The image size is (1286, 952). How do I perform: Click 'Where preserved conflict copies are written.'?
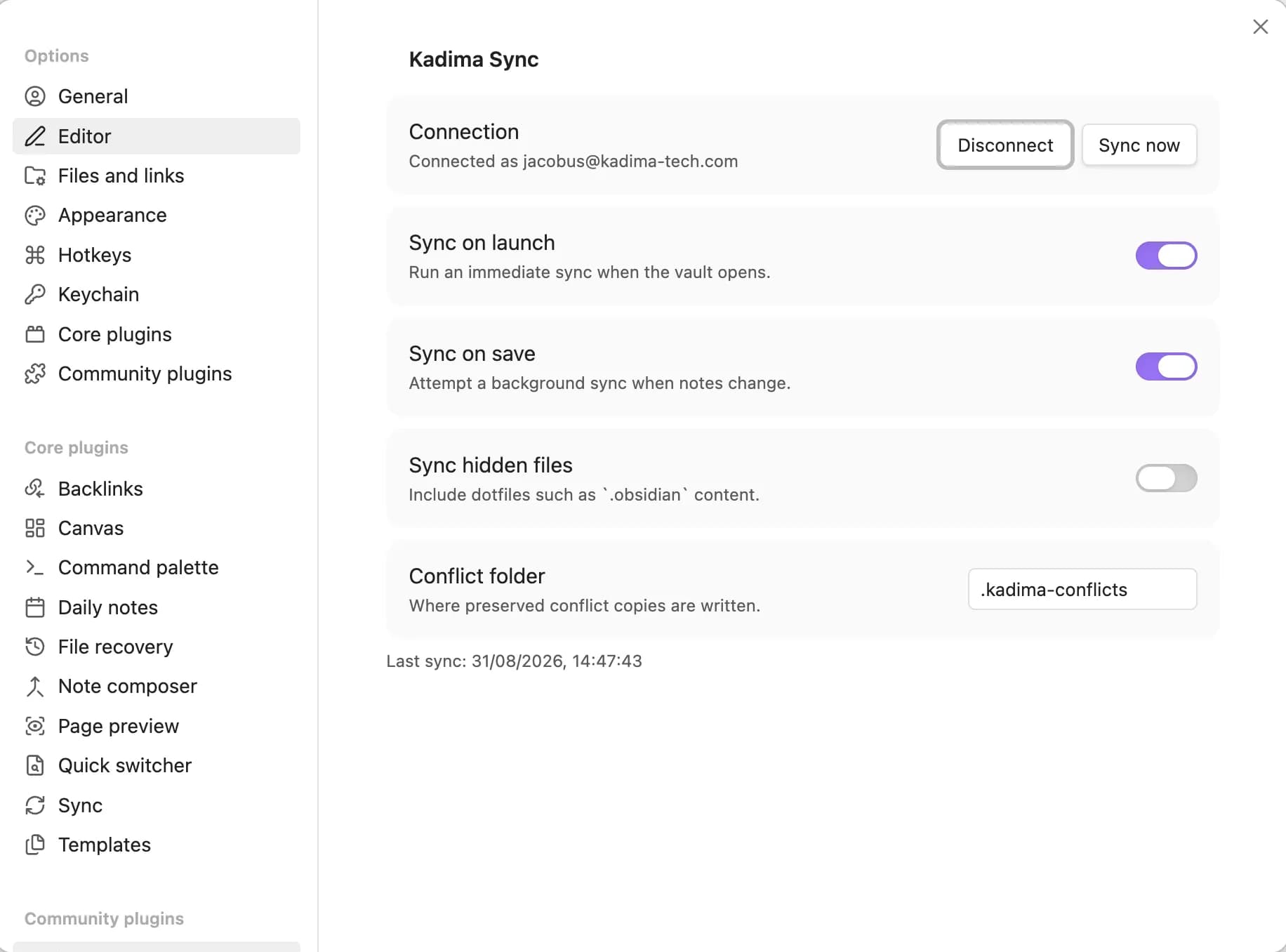click(585, 606)
